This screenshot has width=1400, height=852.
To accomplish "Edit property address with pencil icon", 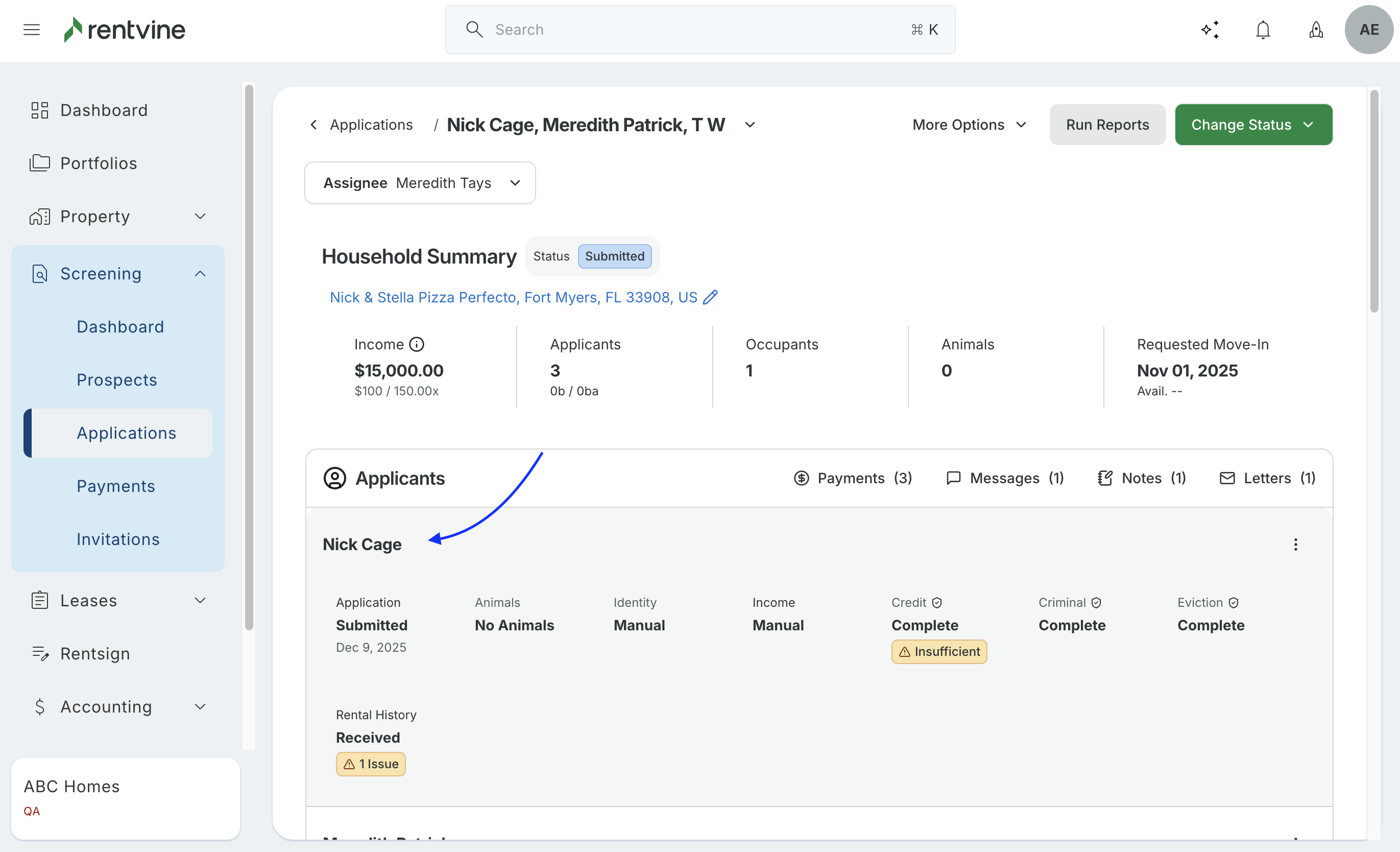I will click(710, 297).
